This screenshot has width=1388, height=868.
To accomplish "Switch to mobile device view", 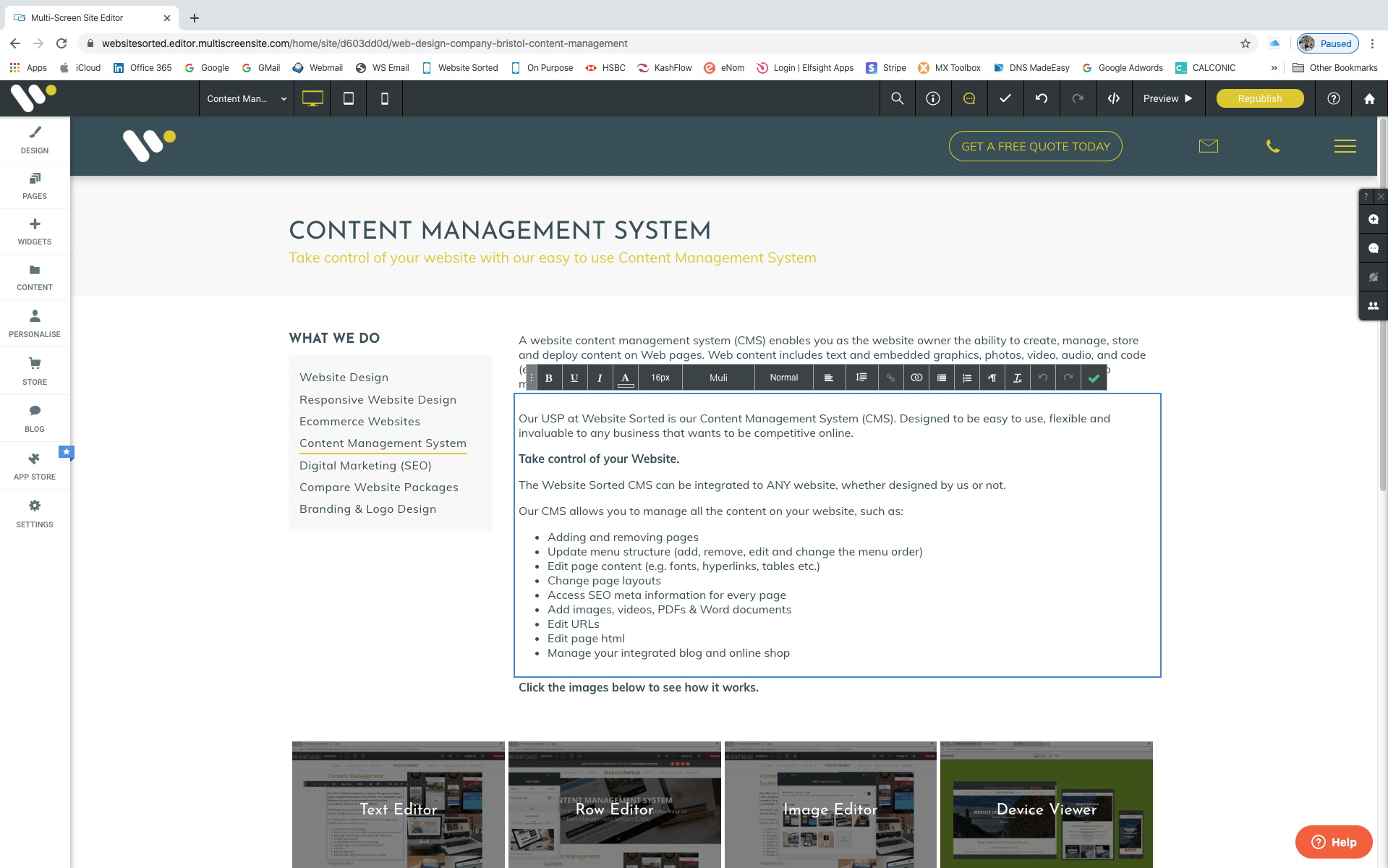I will [384, 98].
